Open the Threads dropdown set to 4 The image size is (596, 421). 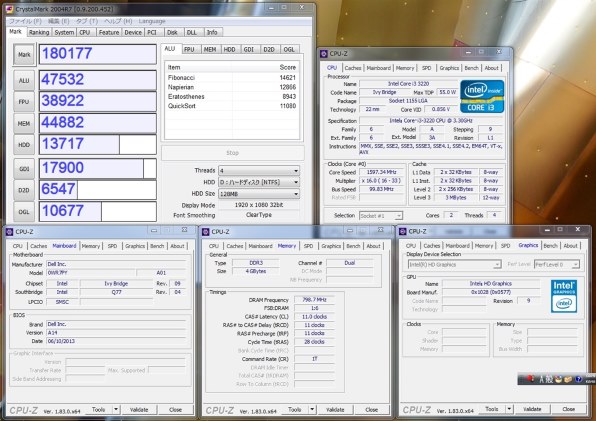pos(259,171)
